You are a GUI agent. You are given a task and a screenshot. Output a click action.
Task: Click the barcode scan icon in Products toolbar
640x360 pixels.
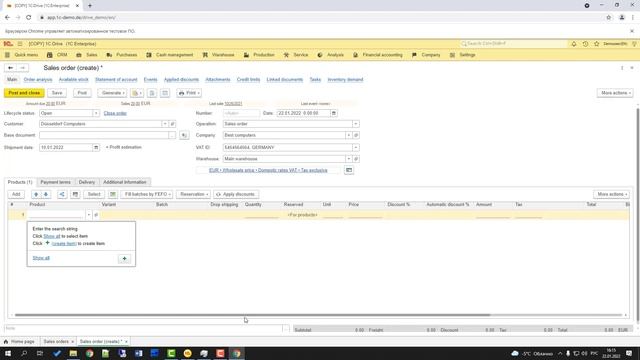point(75,194)
